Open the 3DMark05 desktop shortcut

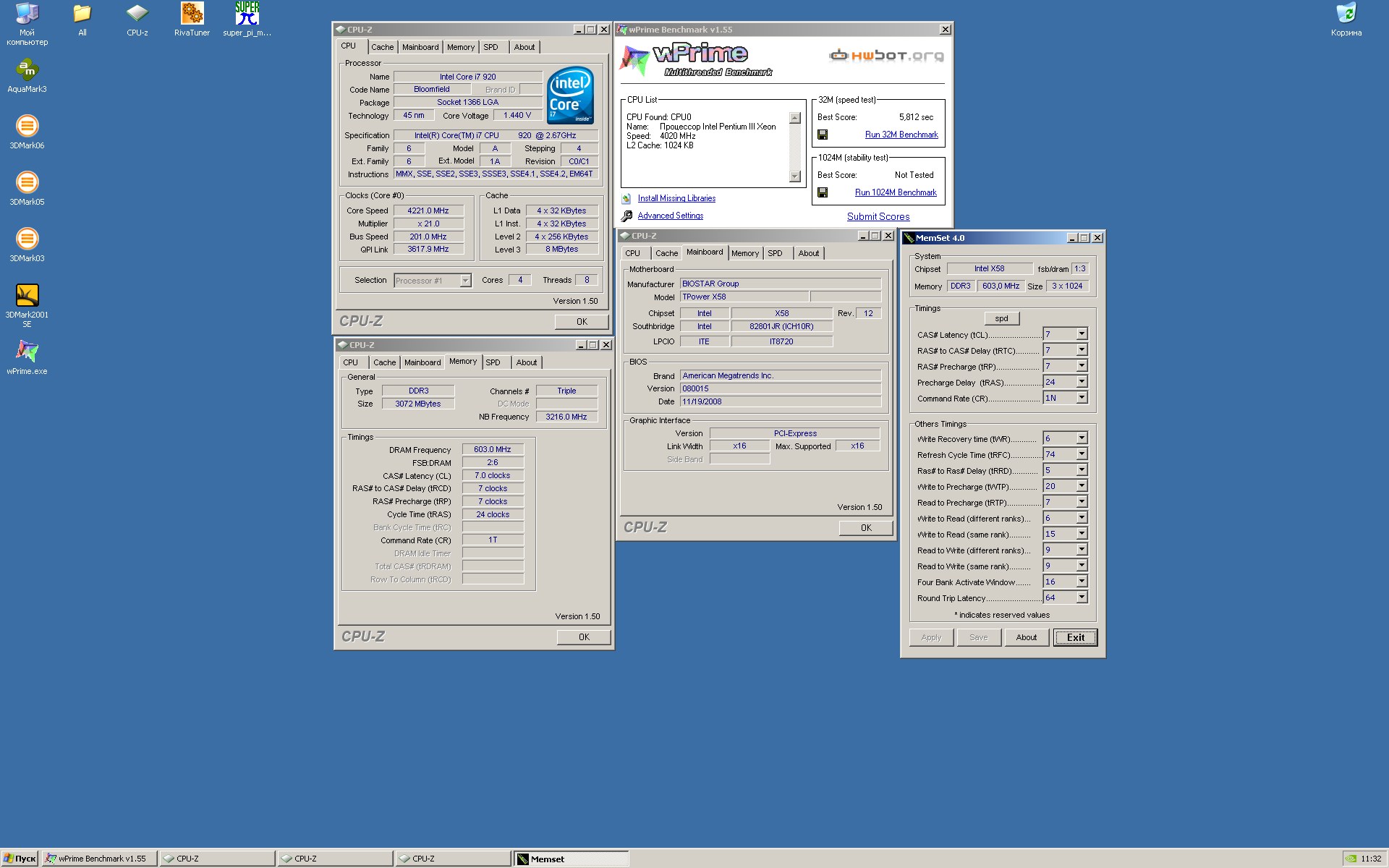pos(27,190)
